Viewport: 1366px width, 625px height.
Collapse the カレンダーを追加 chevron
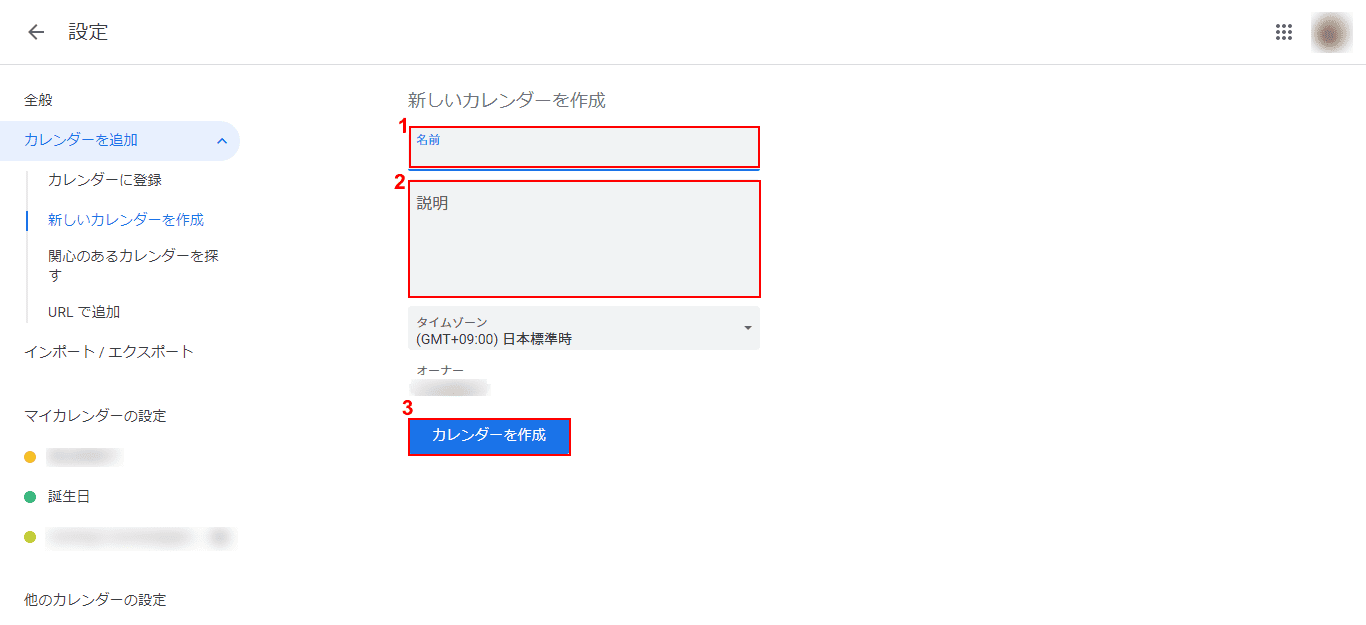(222, 141)
